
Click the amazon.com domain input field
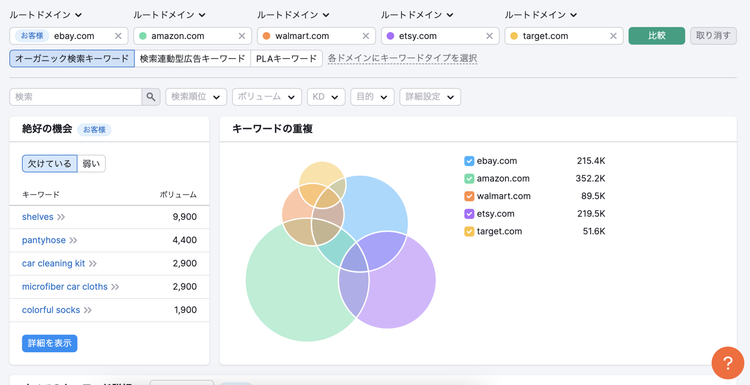click(193, 36)
